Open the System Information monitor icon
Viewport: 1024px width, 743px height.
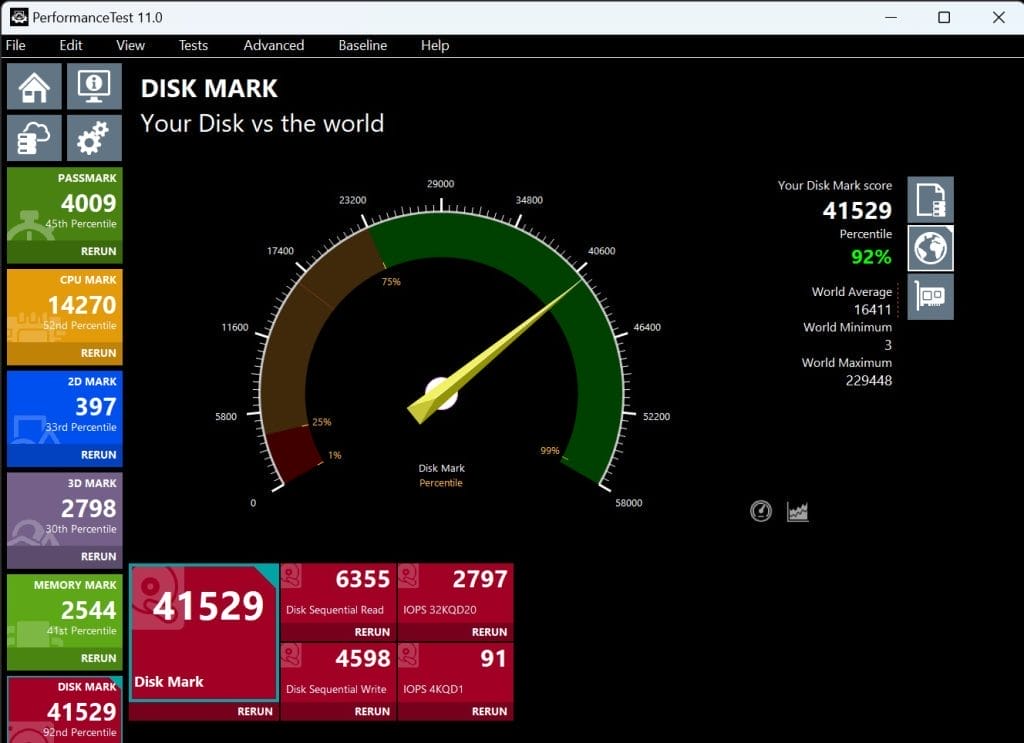[94, 86]
